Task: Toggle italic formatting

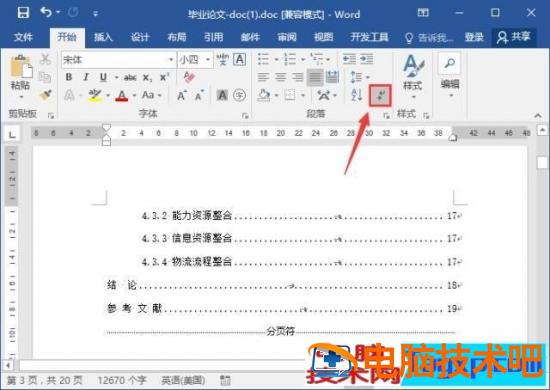Action: click(86, 77)
